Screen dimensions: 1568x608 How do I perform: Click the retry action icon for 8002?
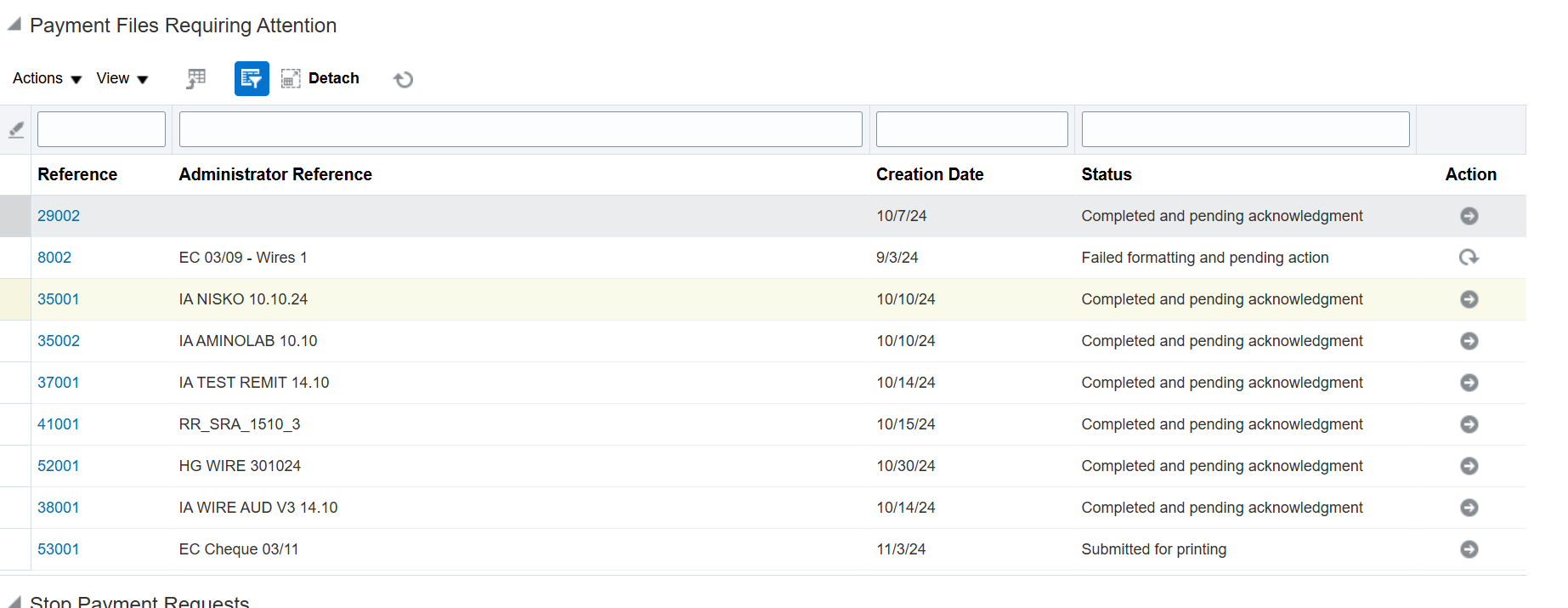click(1469, 258)
